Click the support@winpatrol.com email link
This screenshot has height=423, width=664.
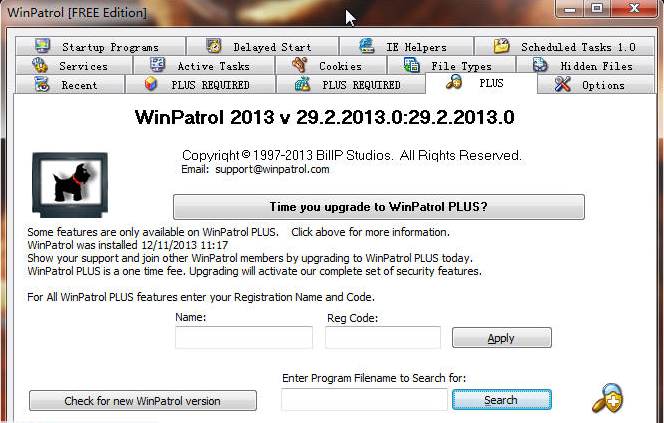[x=272, y=169]
